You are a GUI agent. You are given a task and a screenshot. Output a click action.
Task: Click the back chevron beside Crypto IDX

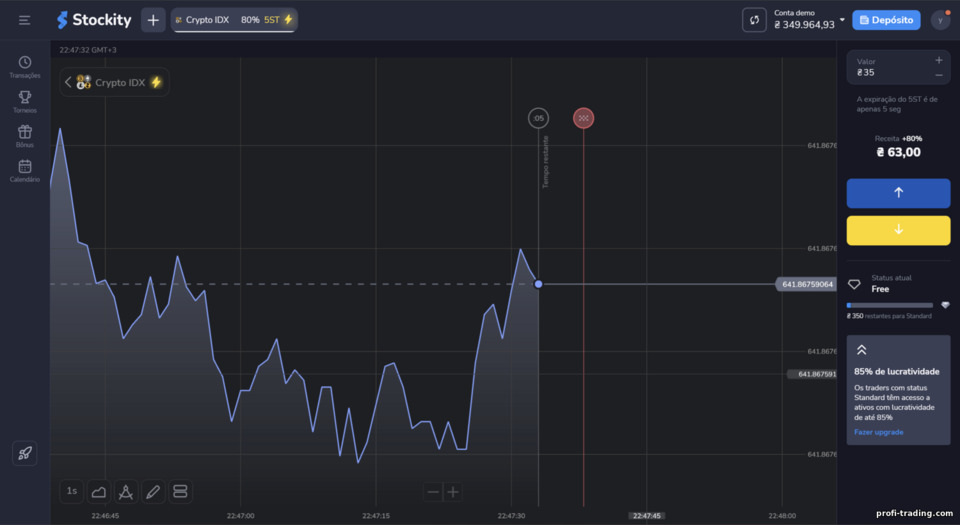click(68, 82)
